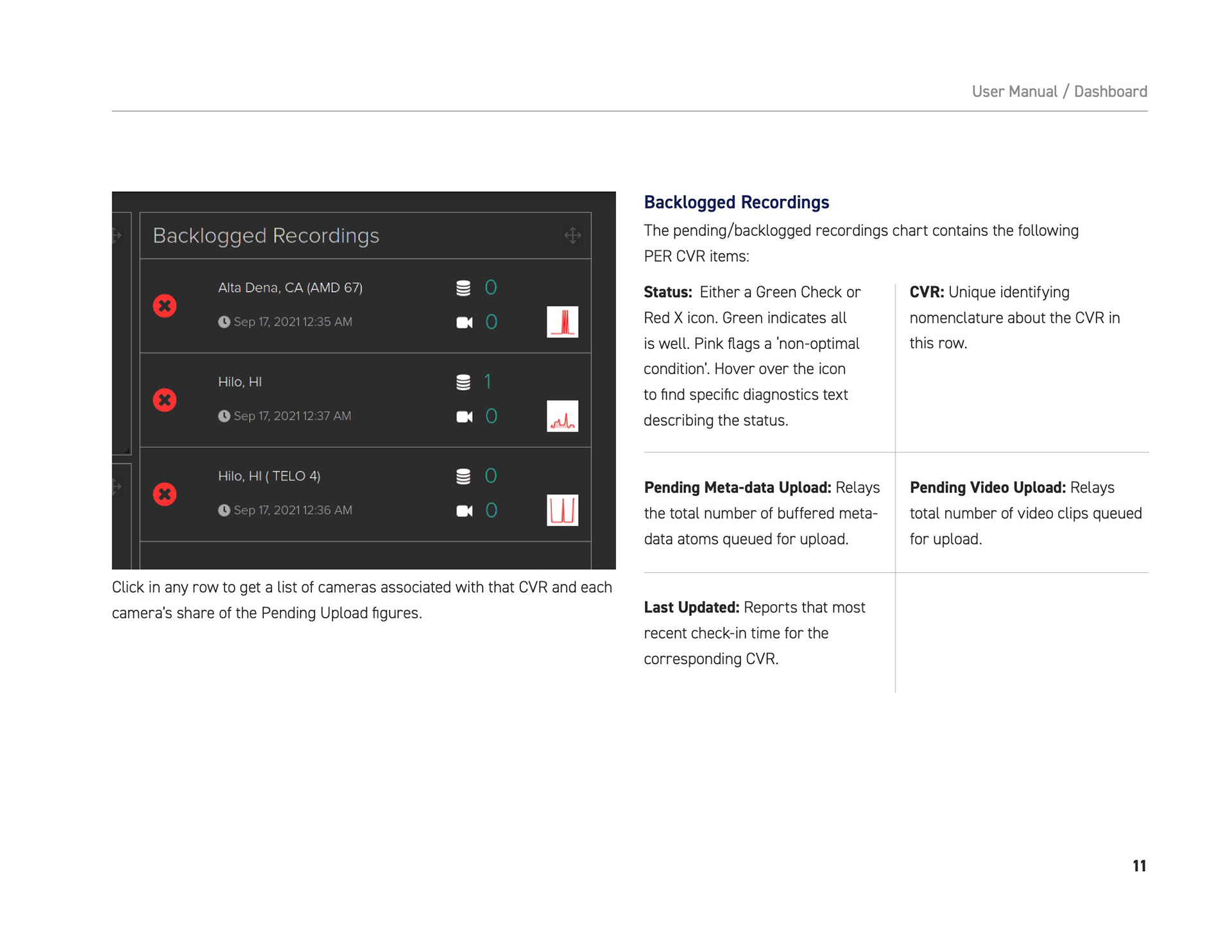
Task: Click timestamp Sep 17, 2021 12:36 AM
Action: tap(293, 511)
